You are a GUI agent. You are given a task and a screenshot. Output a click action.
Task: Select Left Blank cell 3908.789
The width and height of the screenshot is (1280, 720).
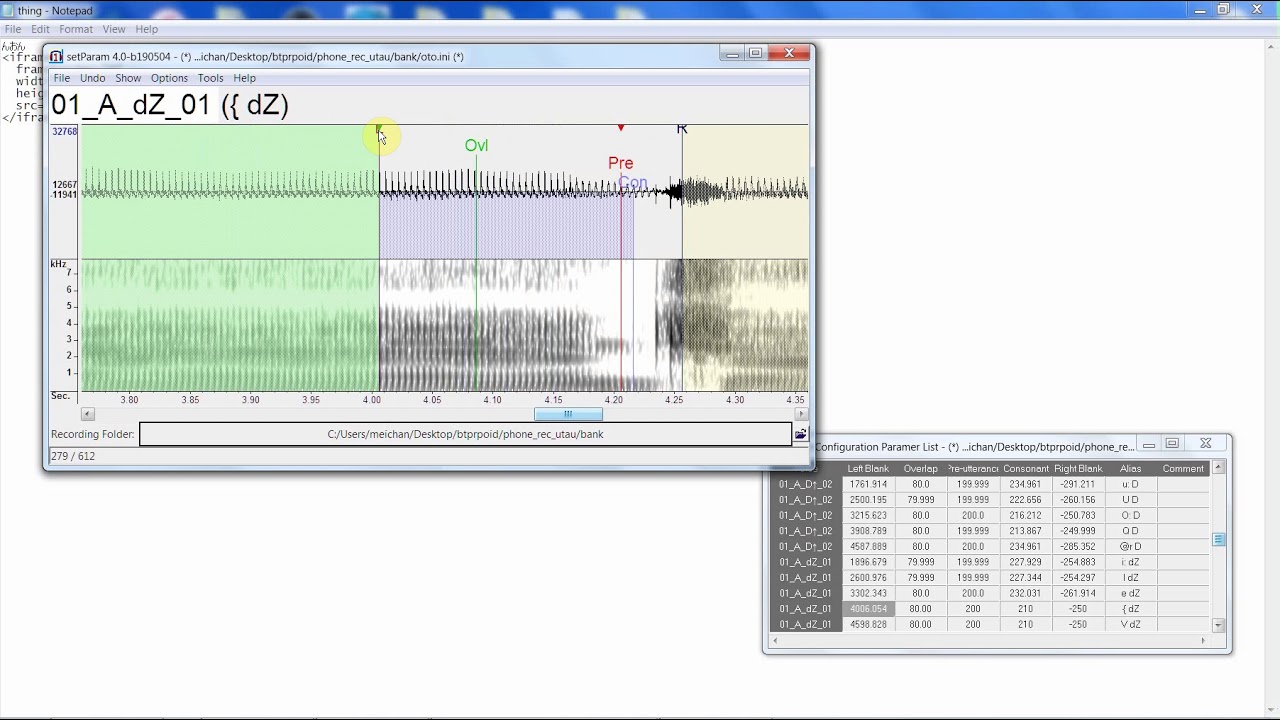point(868,531)
